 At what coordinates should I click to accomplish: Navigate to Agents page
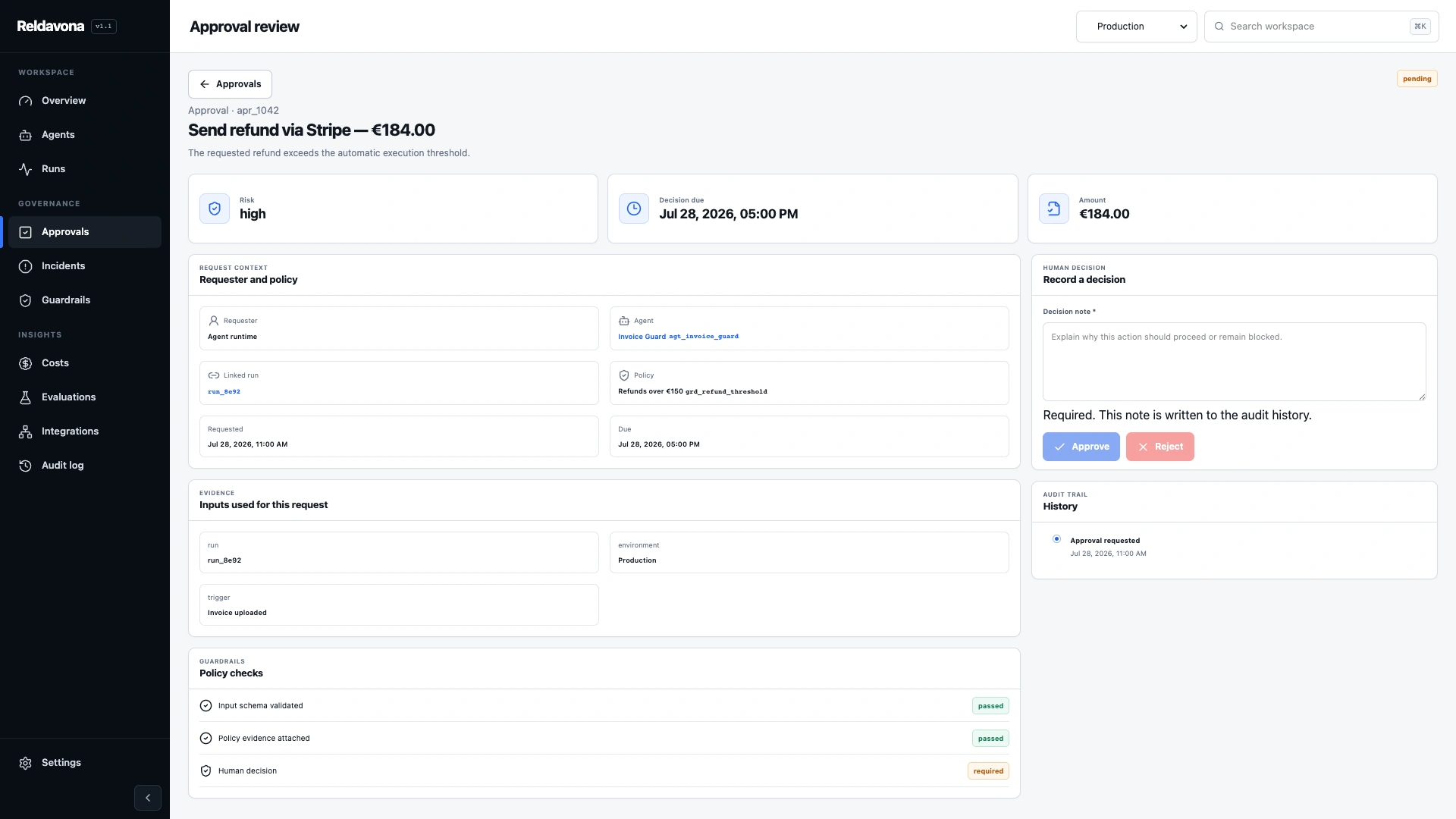tap(85, 135)
